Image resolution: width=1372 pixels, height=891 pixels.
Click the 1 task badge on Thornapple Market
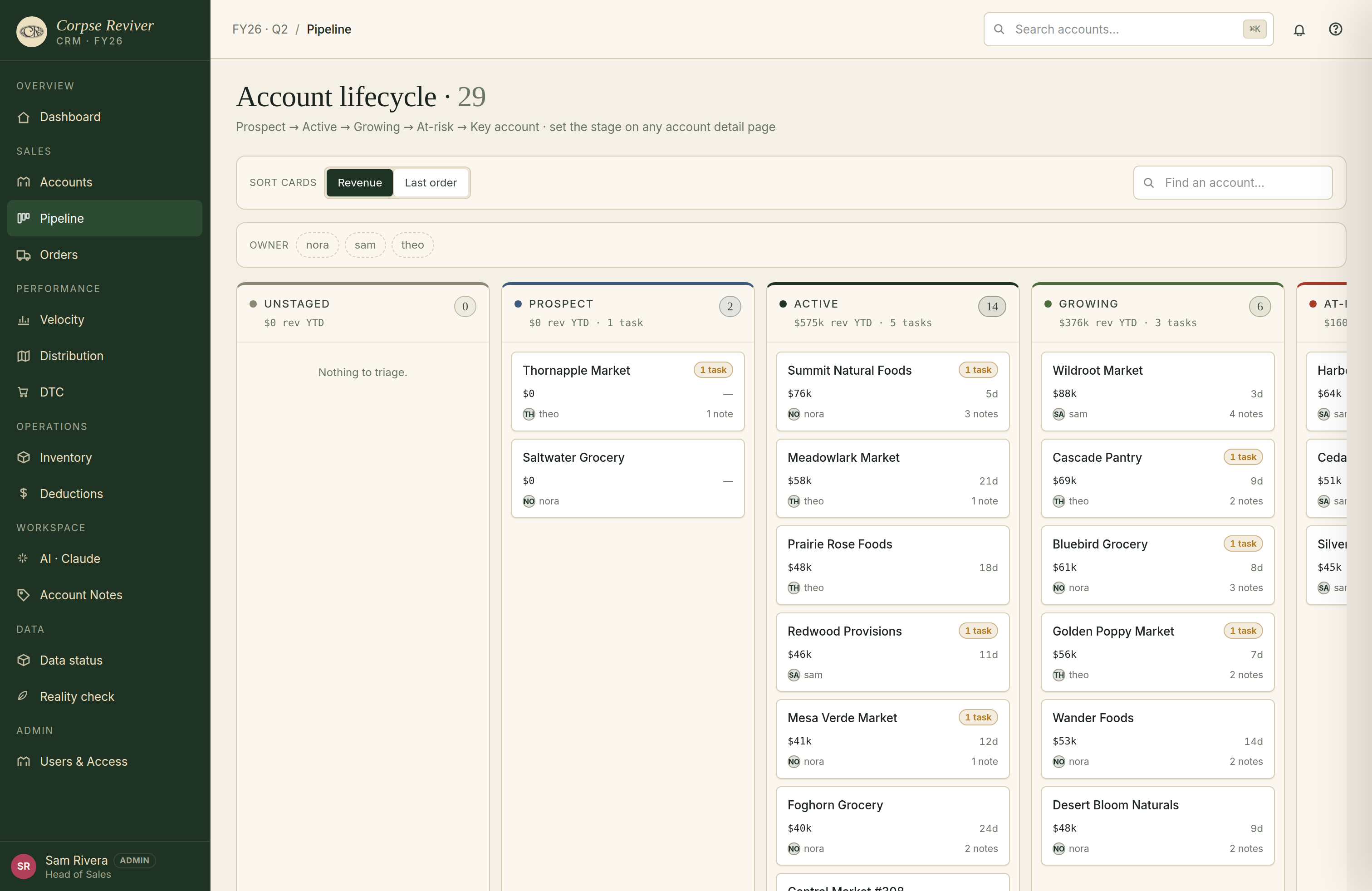(x=713, y=370)
